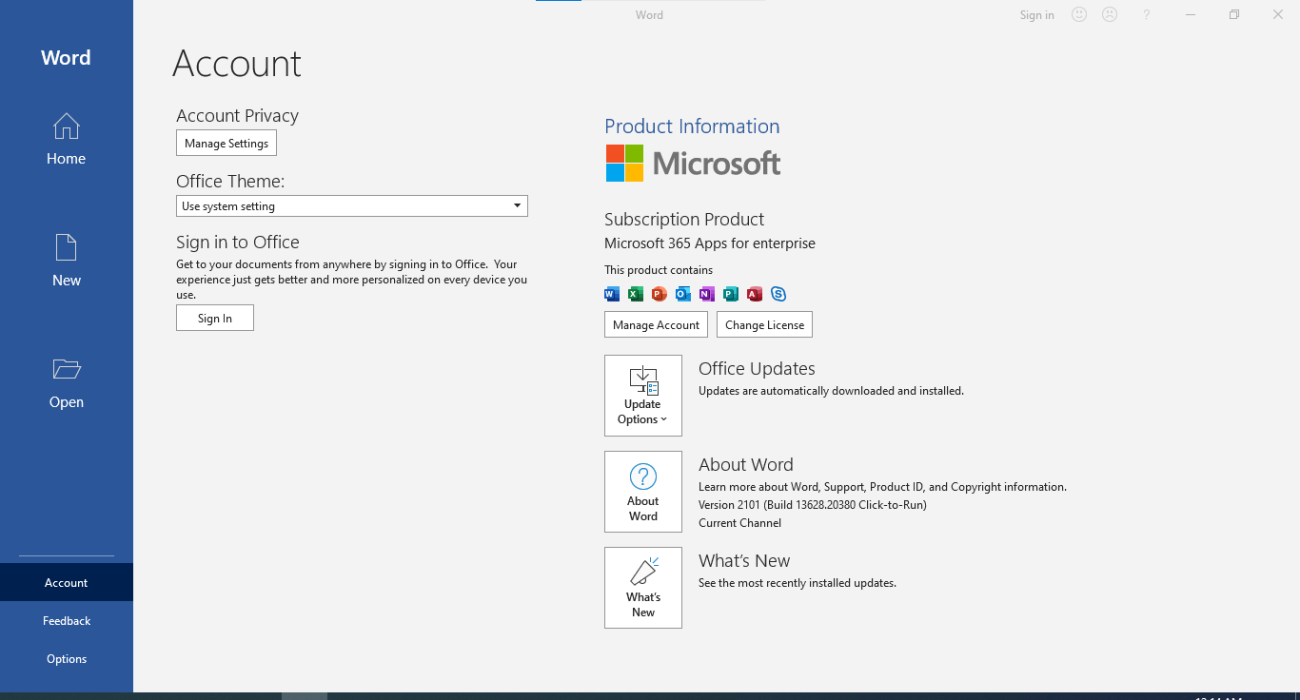
Task: Send a frown feedback icon
Action: (1109, 15)
